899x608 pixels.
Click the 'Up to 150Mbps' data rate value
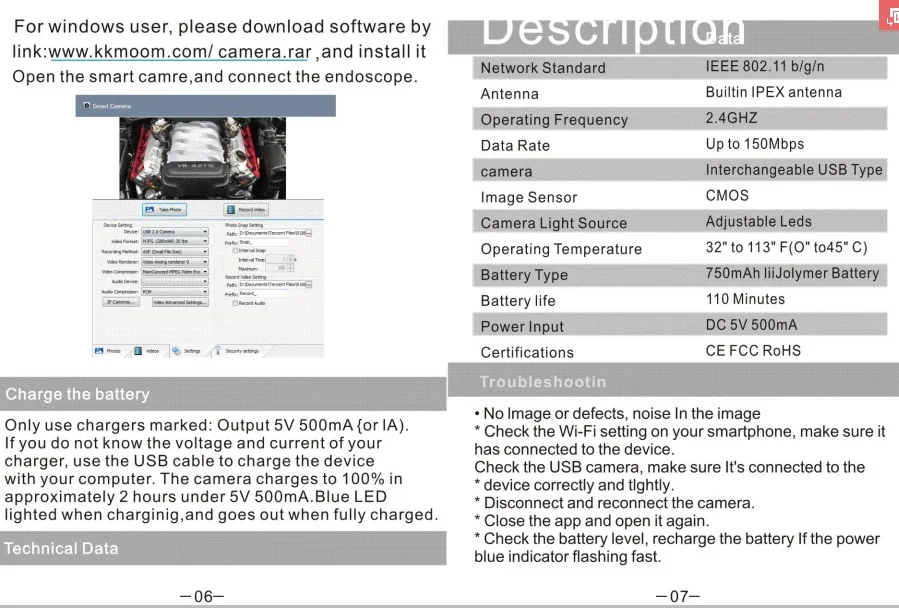755,144
